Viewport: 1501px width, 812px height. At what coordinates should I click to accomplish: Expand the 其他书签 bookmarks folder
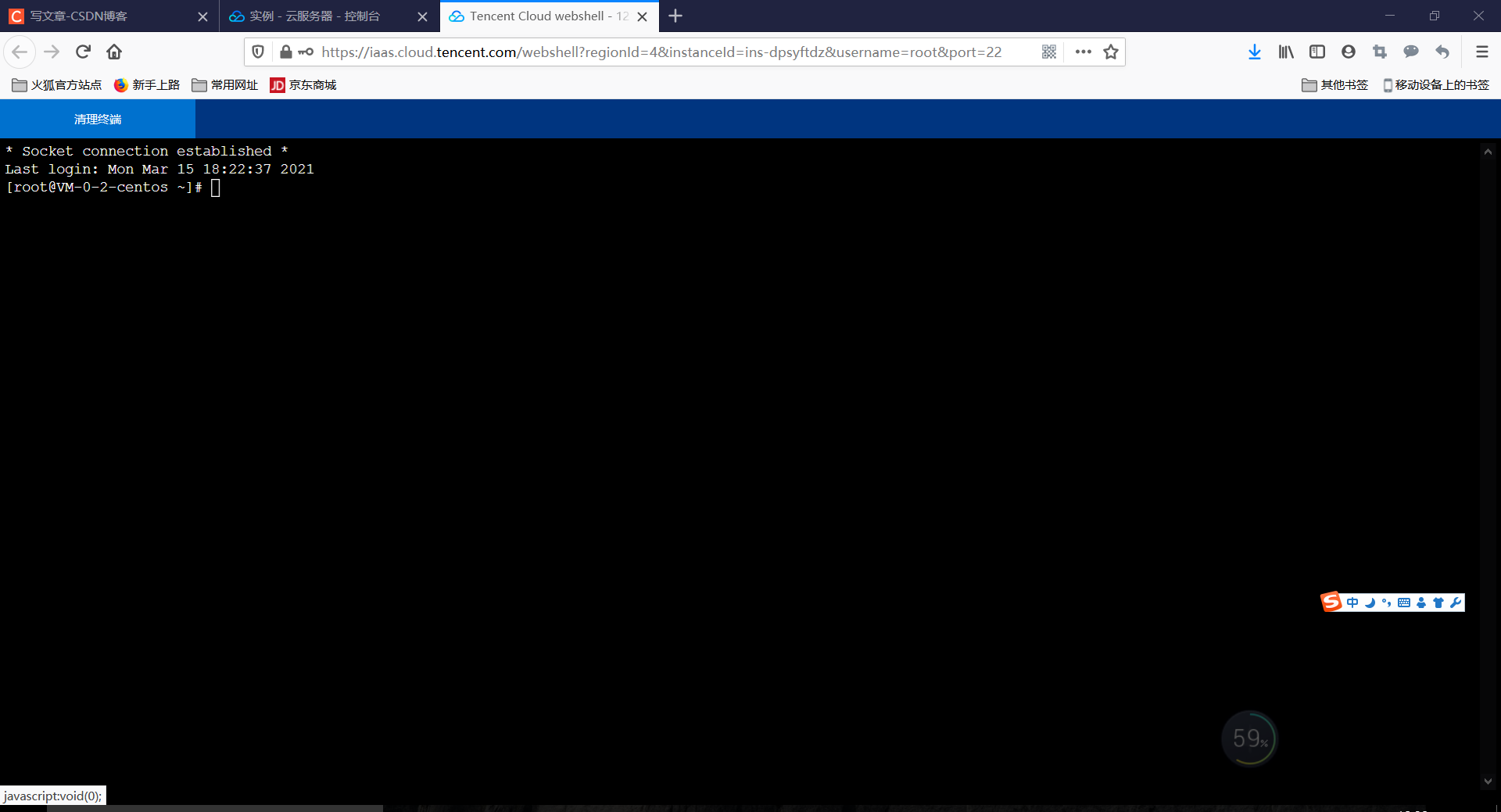click(x=1335, y=84)
